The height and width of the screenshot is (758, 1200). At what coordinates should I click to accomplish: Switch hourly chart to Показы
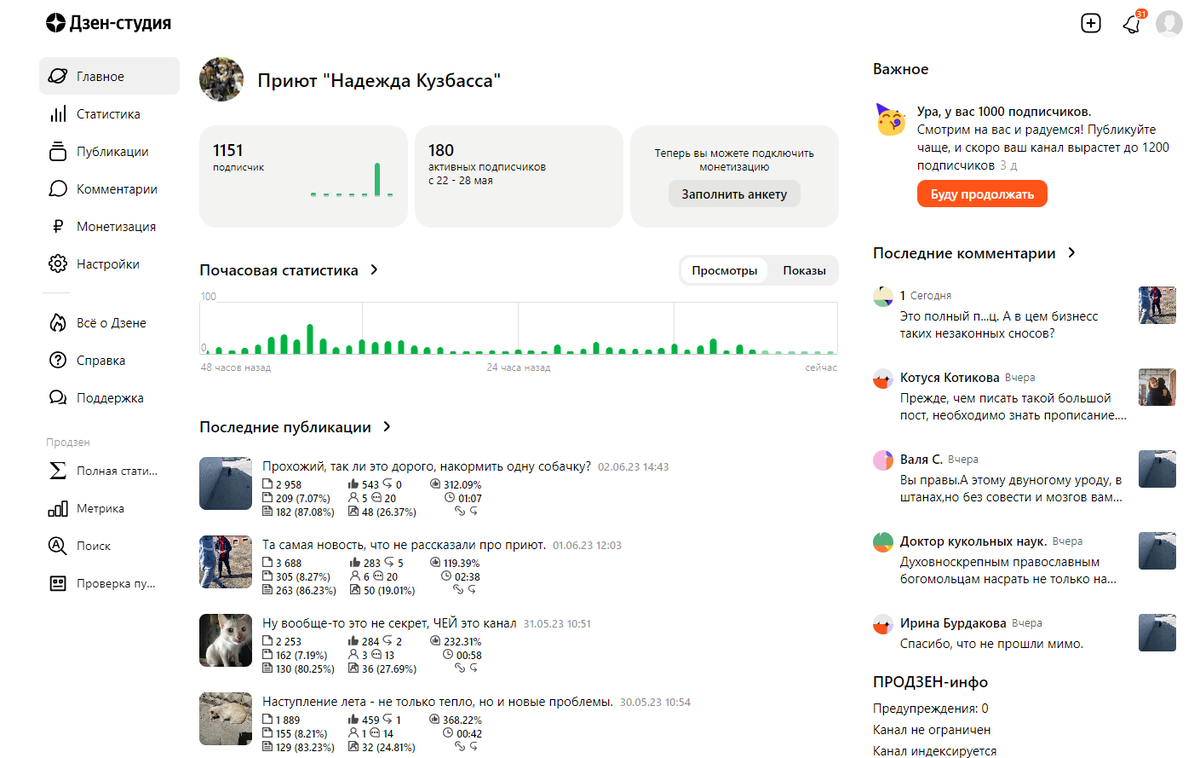coord(804,271)
